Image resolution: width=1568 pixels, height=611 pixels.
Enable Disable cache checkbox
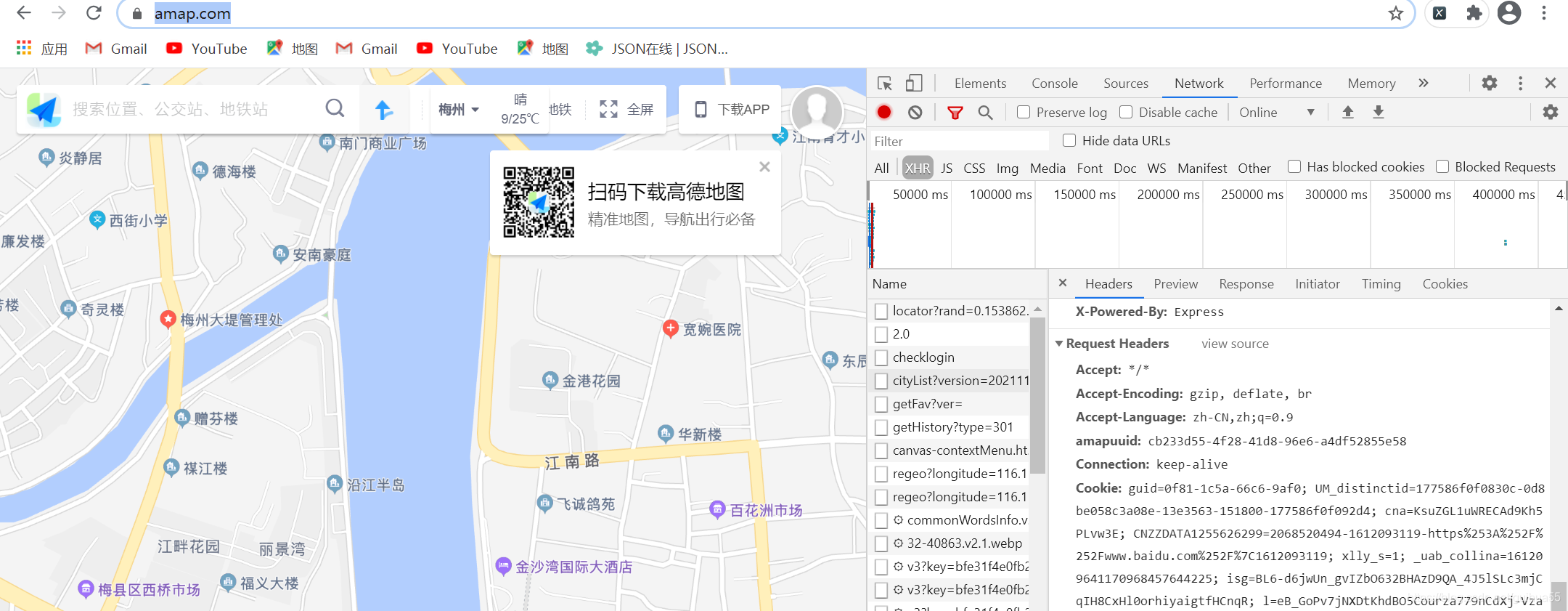pyautogui.click(x=1126, y=112)
